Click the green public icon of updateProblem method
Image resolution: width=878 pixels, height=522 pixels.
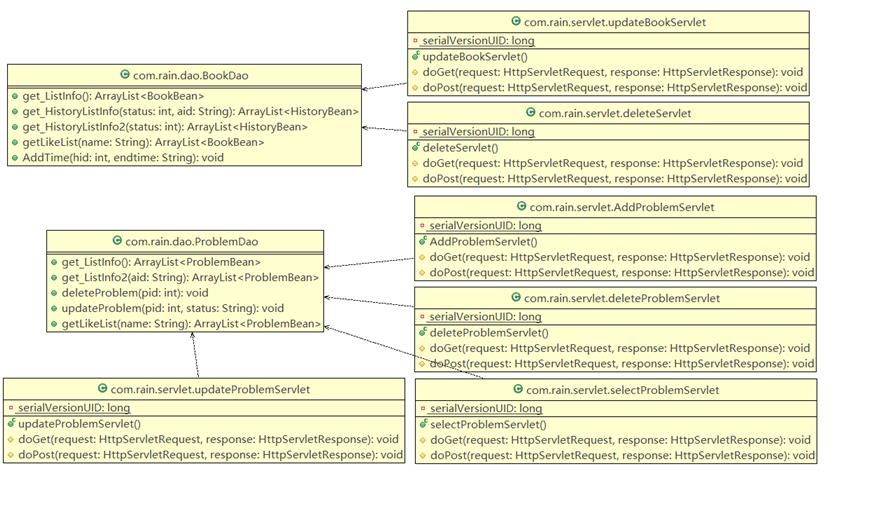[x=54, y=309]
